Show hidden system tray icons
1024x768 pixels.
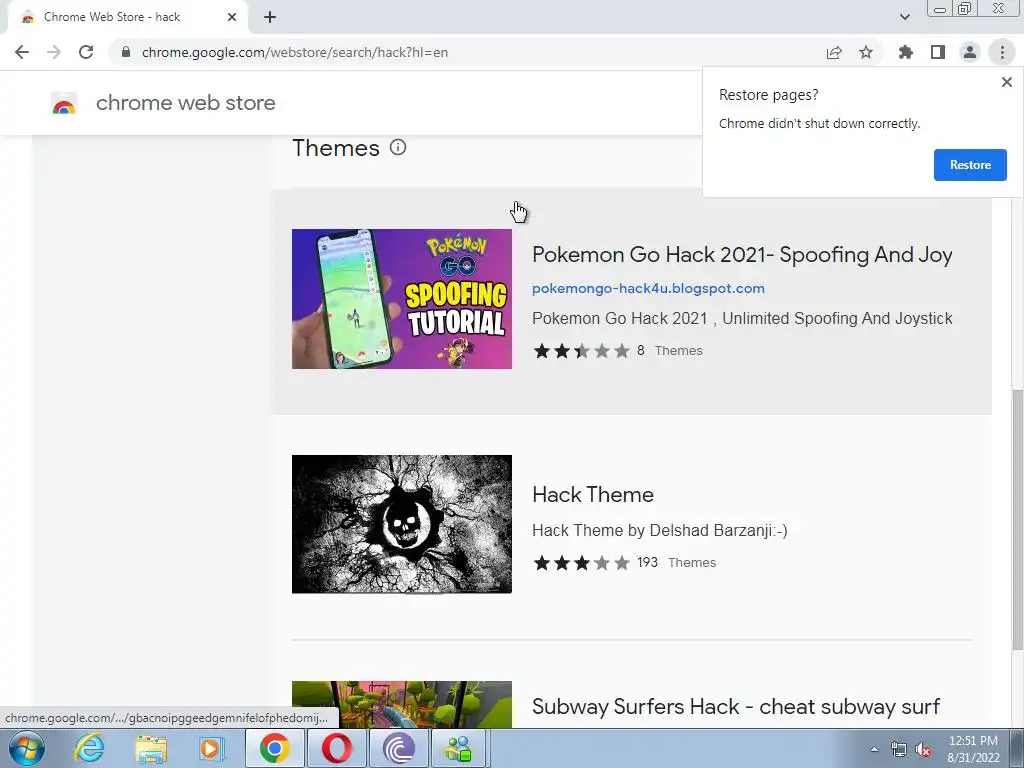click(x=874, y=749)
